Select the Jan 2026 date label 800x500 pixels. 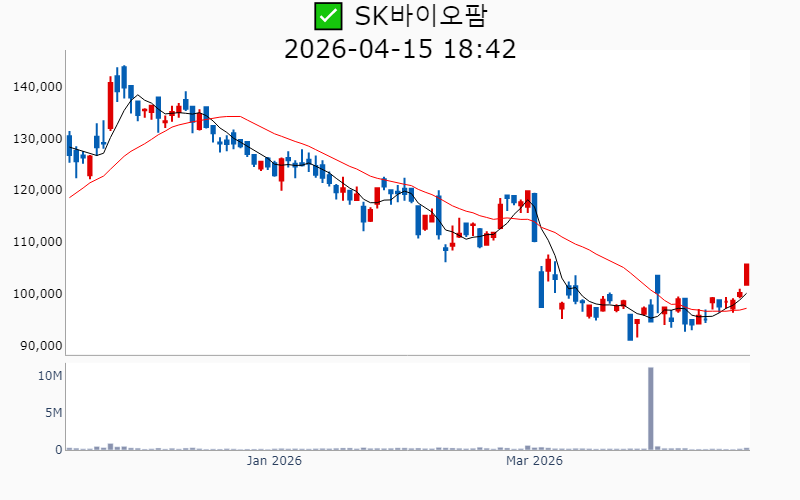[x=274, y=461]
